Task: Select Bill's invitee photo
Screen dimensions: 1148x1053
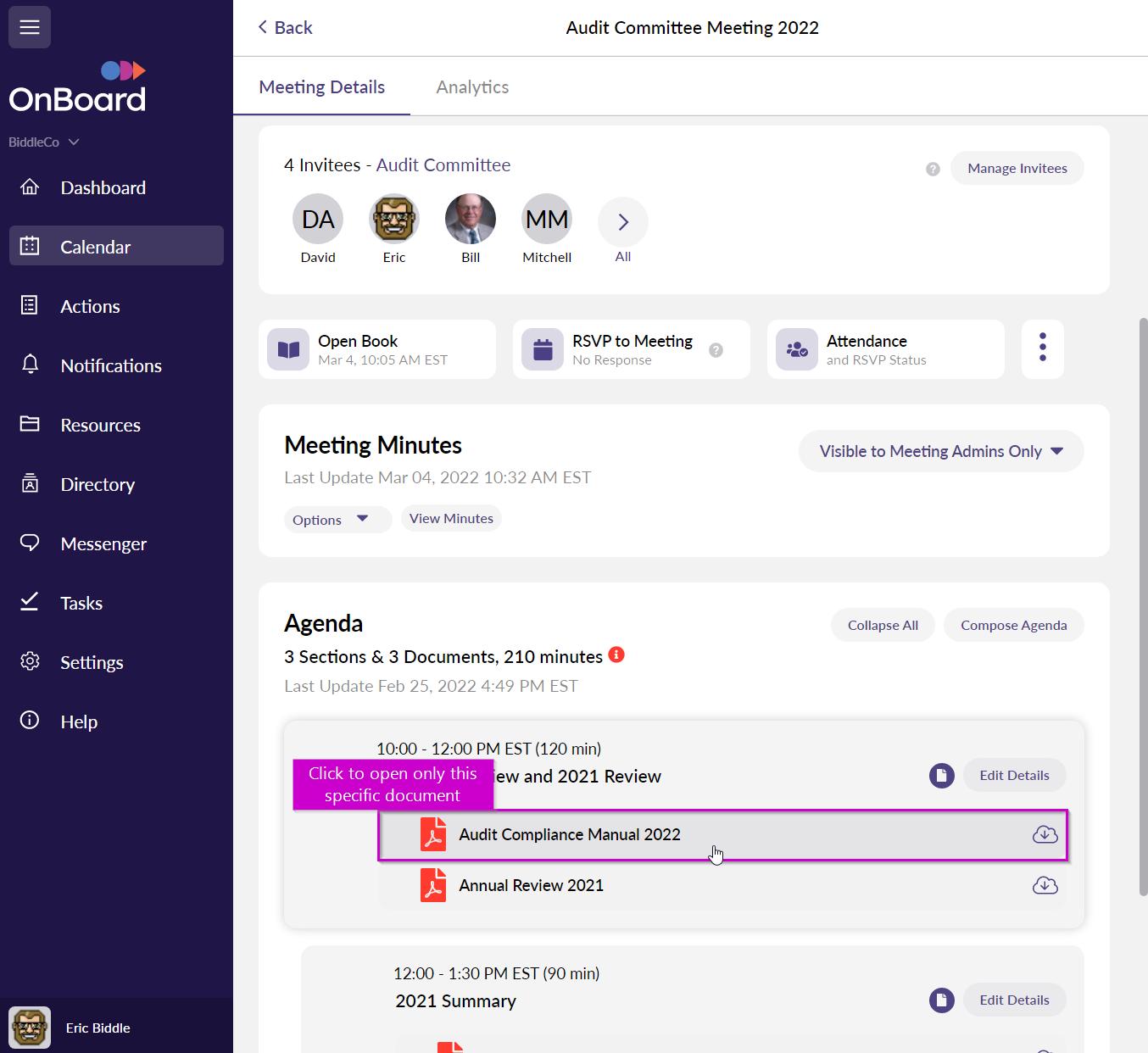Action: pos(471,219)
